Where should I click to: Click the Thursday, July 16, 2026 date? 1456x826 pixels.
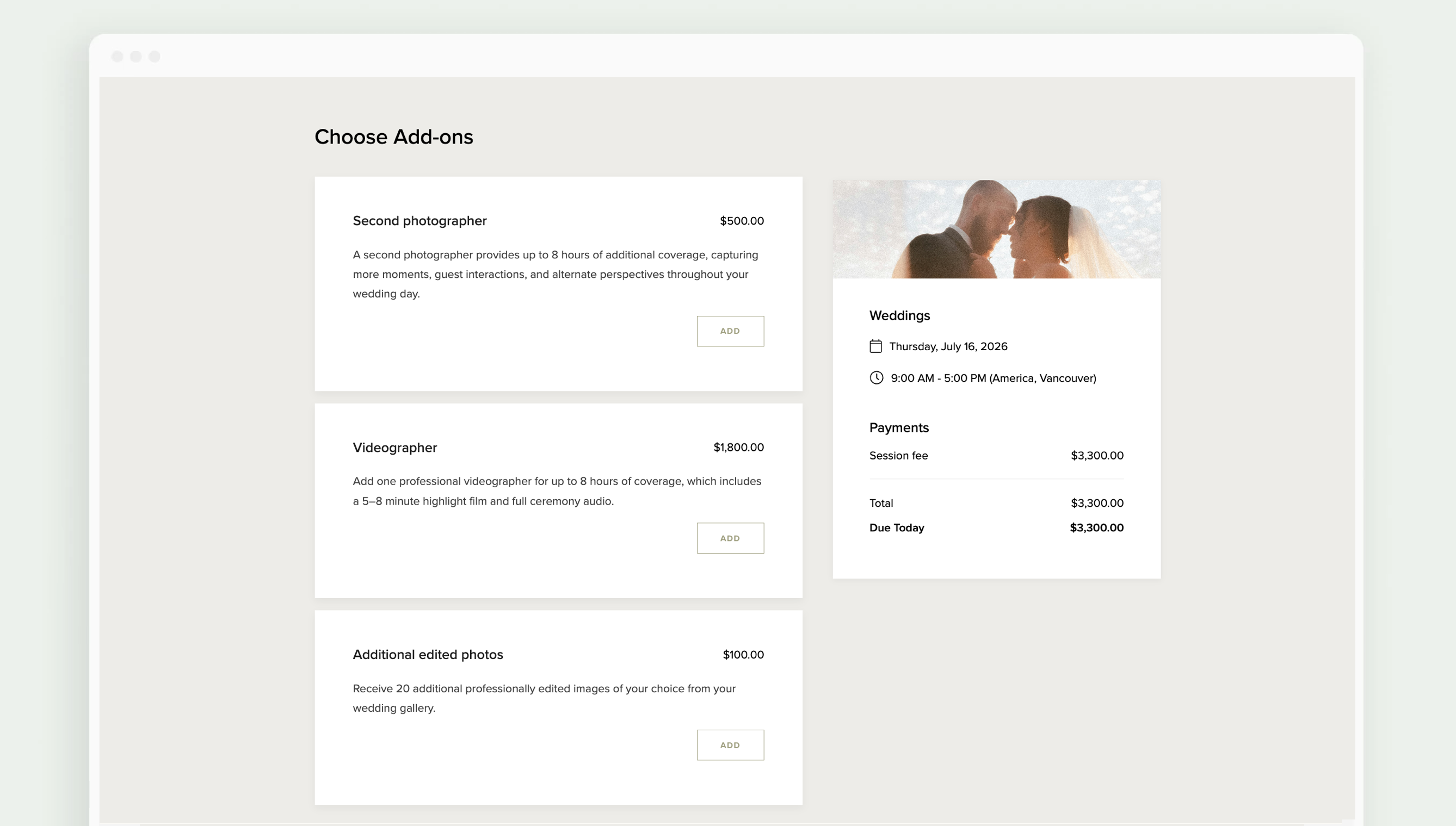pos(948,346)
